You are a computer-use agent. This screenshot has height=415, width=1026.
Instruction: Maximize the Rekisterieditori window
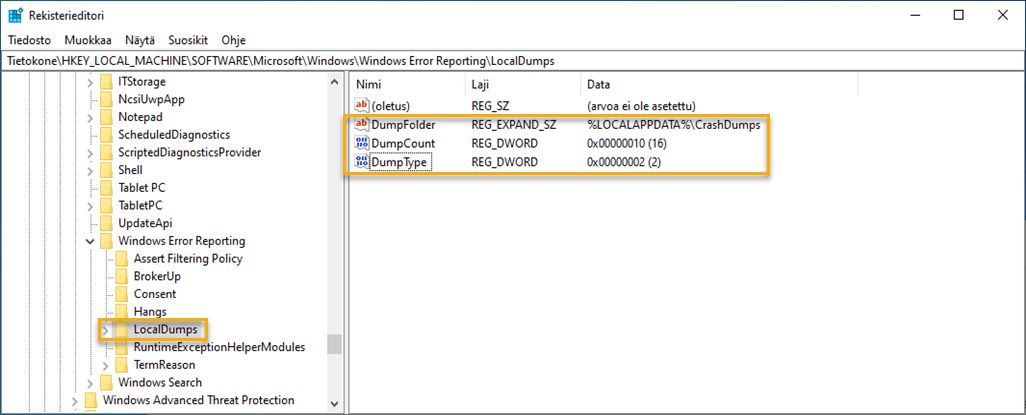pyautogui.click(x=959, y=15)
